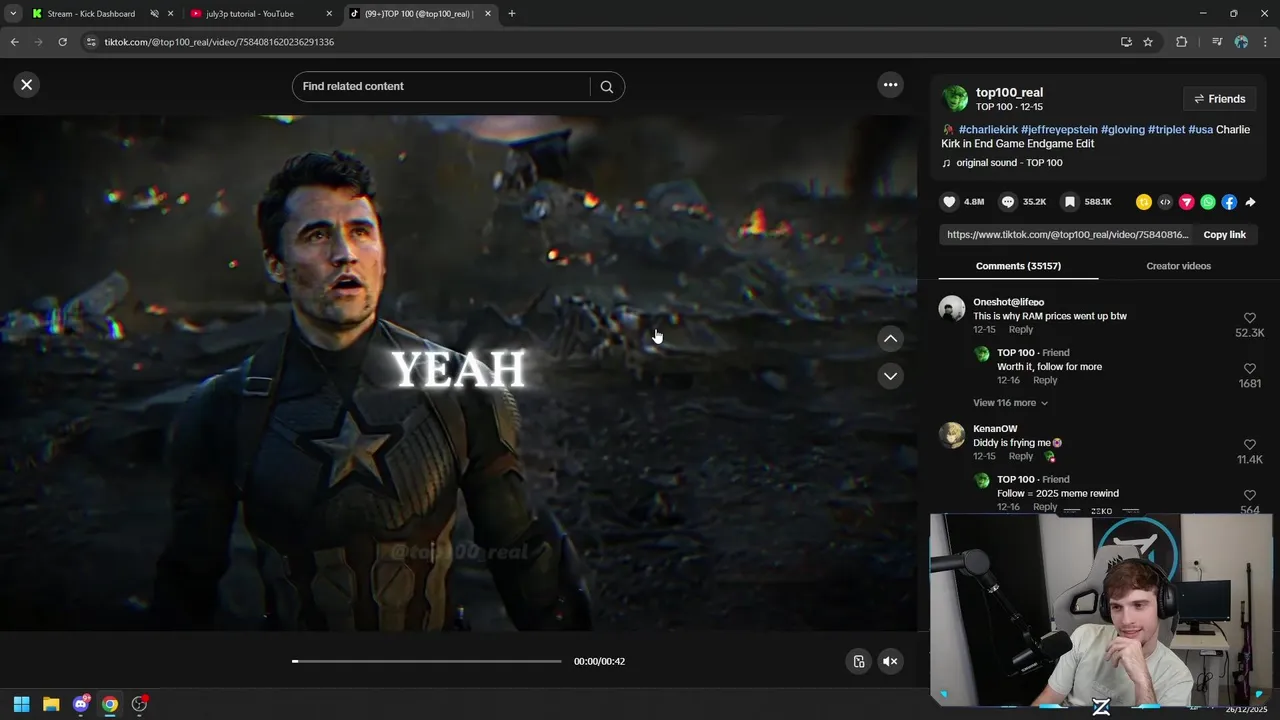Share the video to Facebook
The image size is (1280, 720).
coord(1229,202)
